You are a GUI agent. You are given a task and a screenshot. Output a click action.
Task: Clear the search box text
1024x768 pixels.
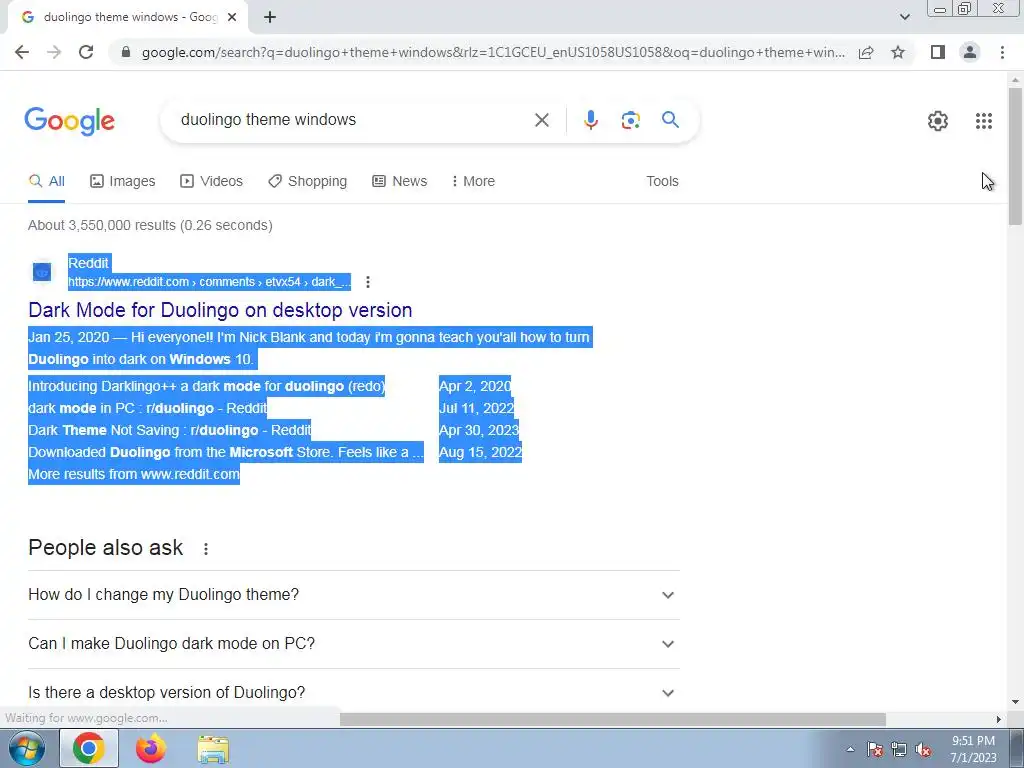click(541, 120)
